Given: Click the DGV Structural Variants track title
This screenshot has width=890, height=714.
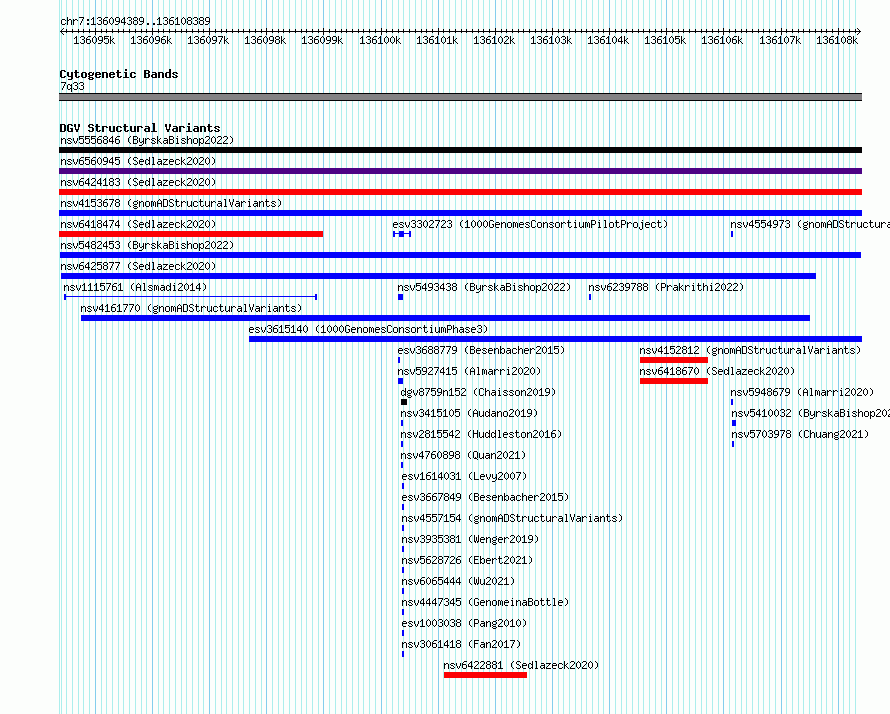Looking at the screenshot, I should (140, 128).
